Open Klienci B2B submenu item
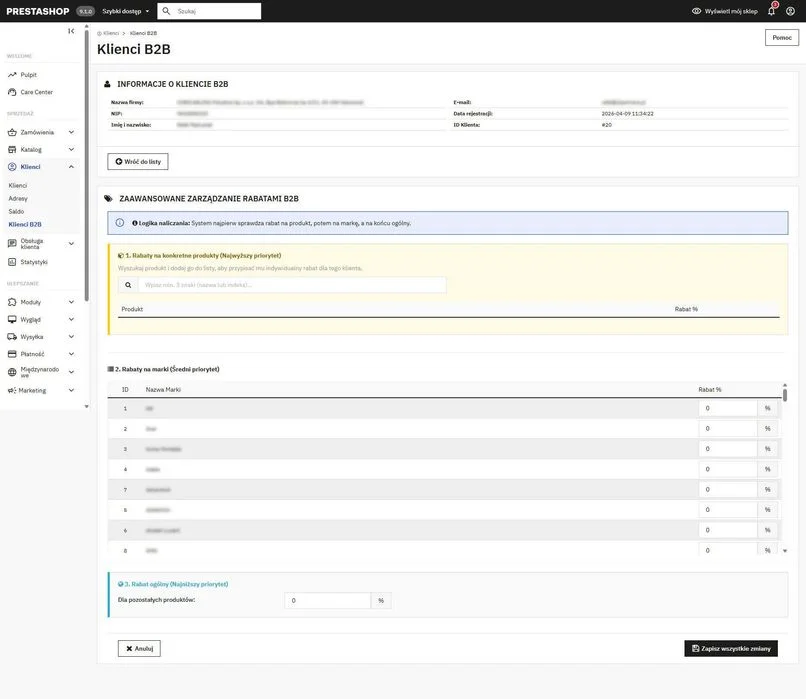Screen dimensions: 806x699 pos(25,225)
